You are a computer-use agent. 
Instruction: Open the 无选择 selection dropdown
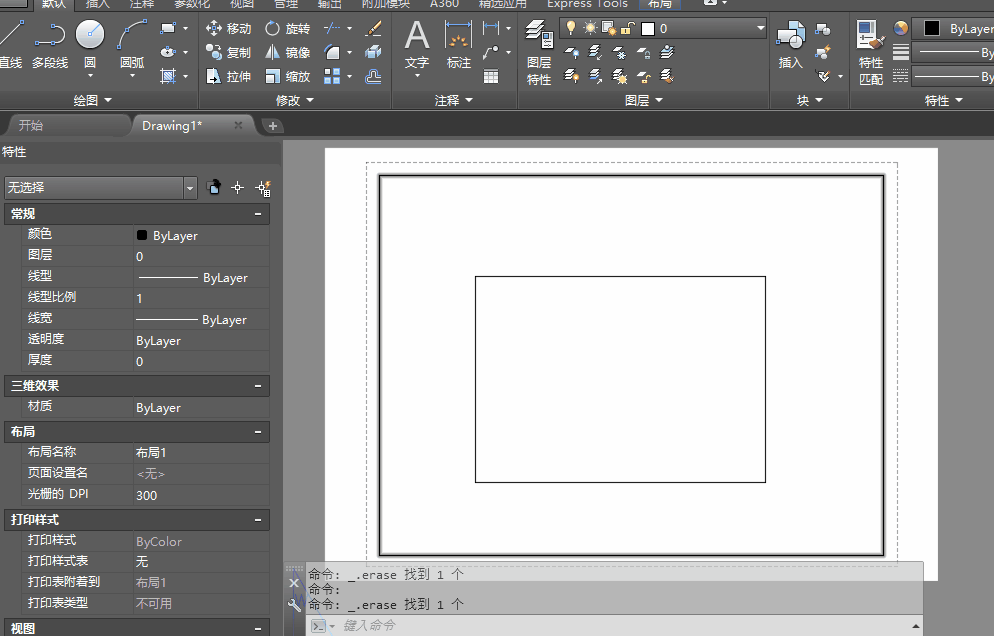190,188
